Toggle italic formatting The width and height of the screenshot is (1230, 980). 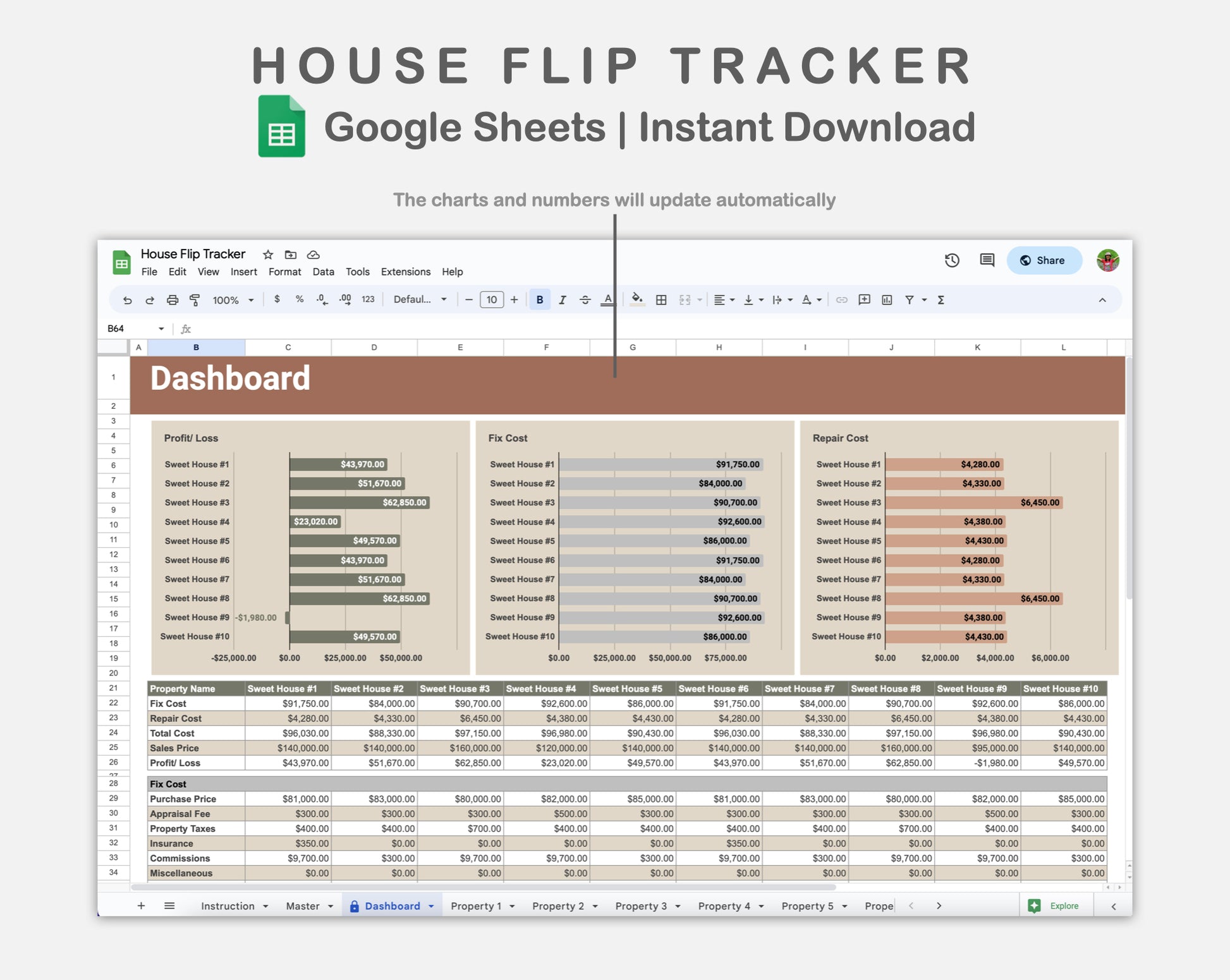562,300
